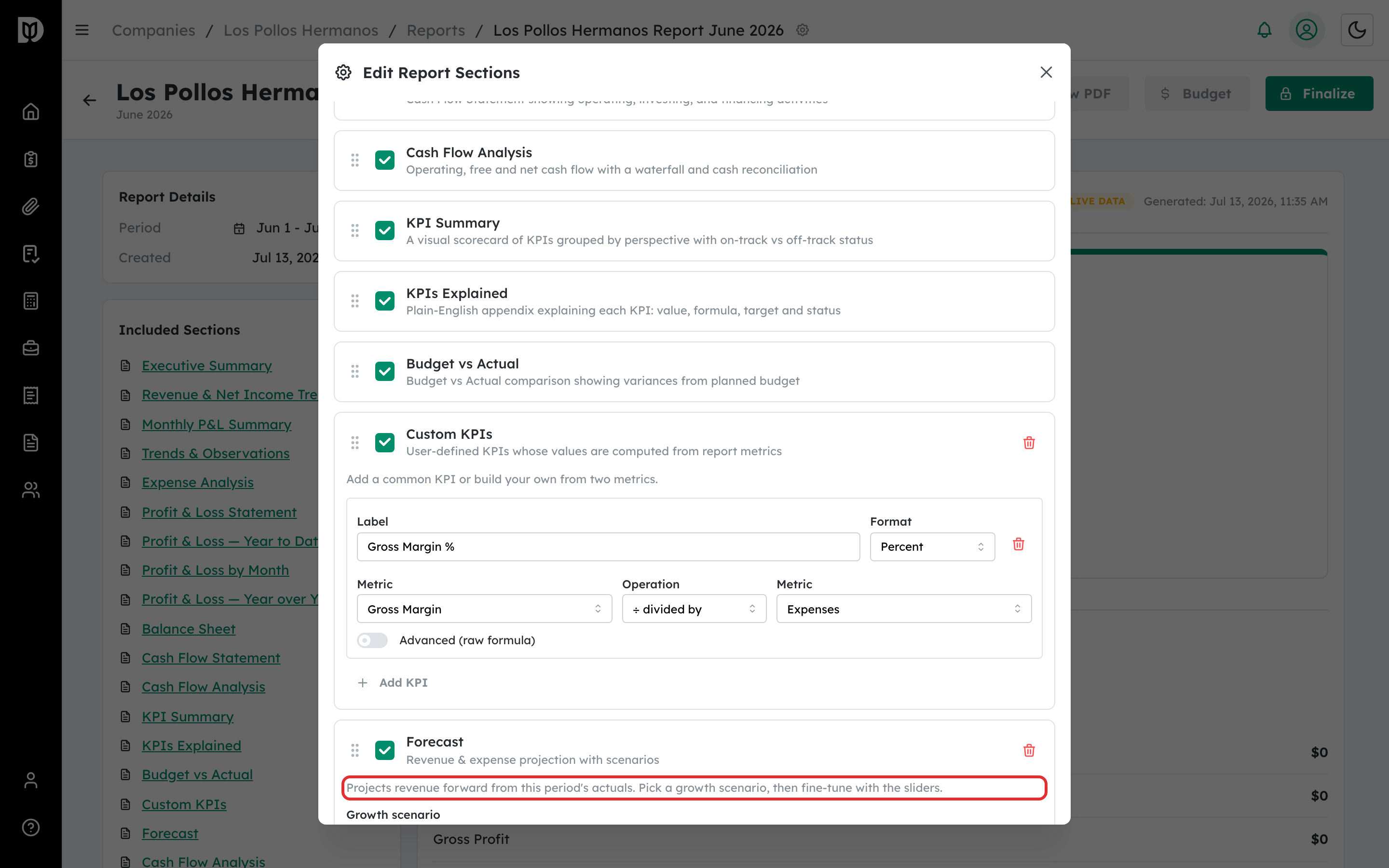Grab the KPI Summary drag handle
This screenshot has height=868, width=1389.
coord(354,231)
